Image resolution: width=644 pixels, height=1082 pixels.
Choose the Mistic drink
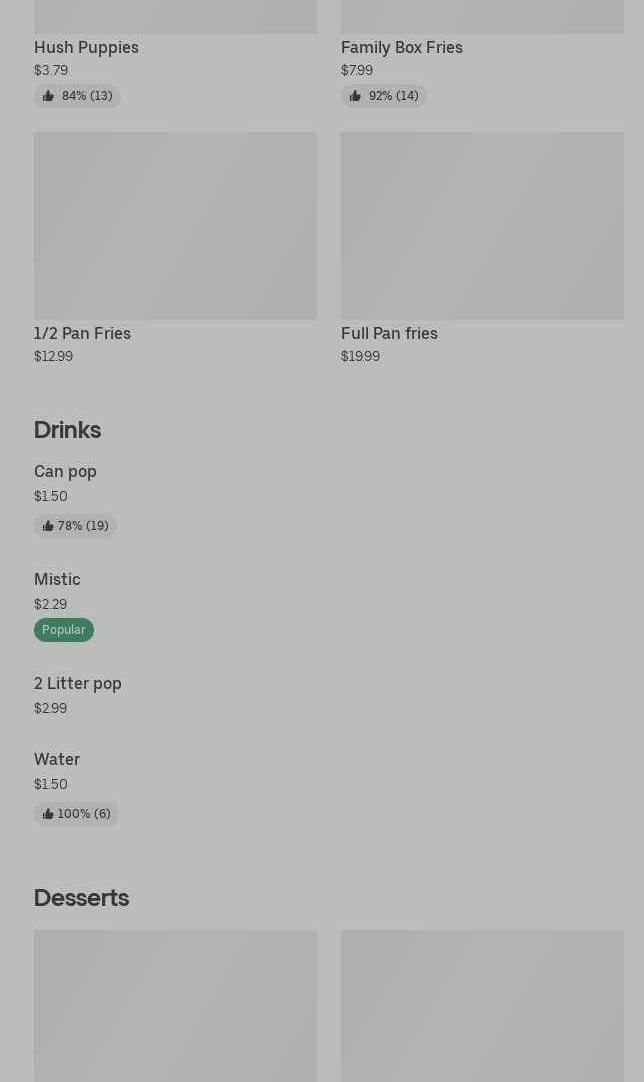pos(57,579)
